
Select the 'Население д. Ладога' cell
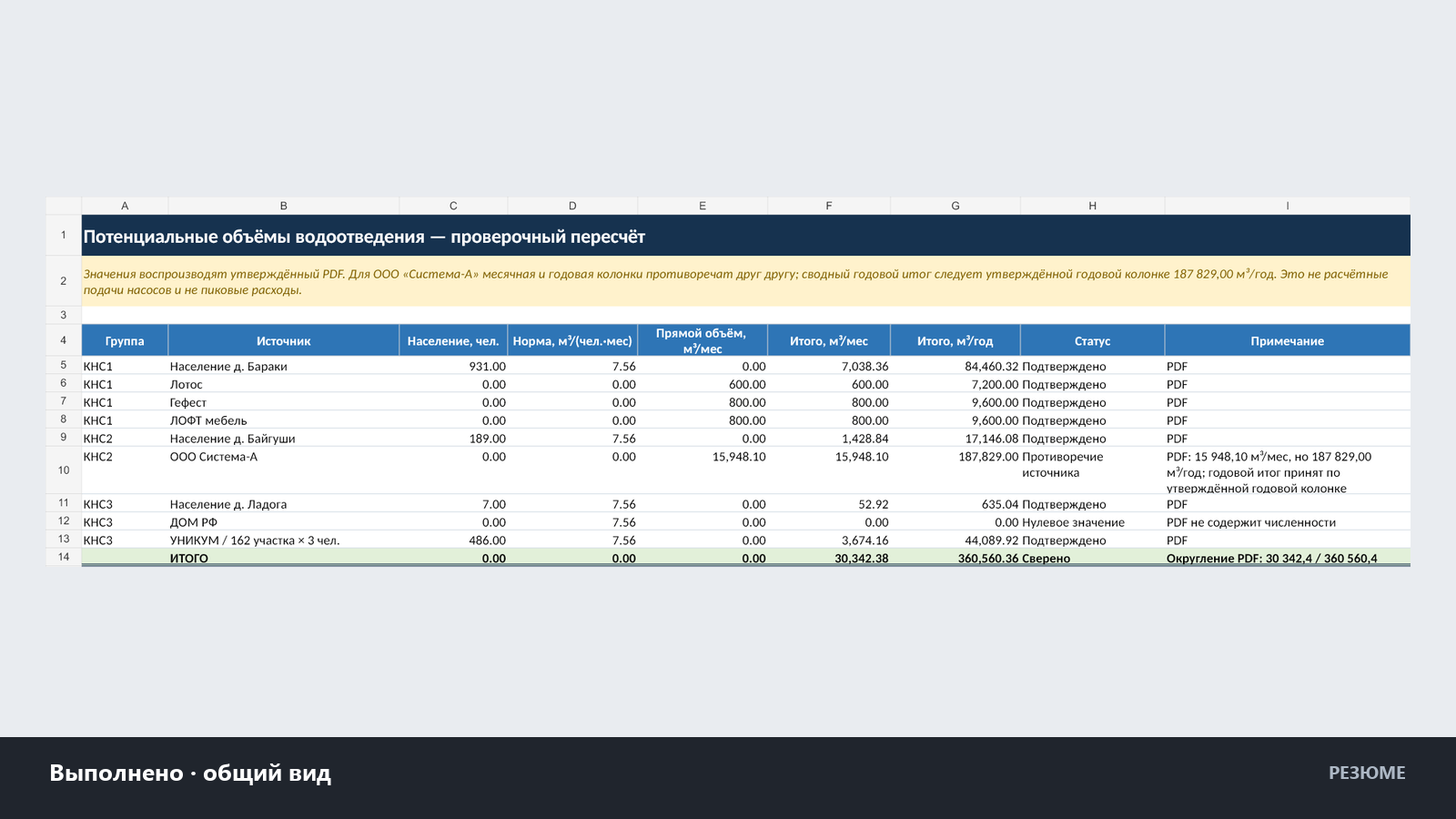coord(284,503)
